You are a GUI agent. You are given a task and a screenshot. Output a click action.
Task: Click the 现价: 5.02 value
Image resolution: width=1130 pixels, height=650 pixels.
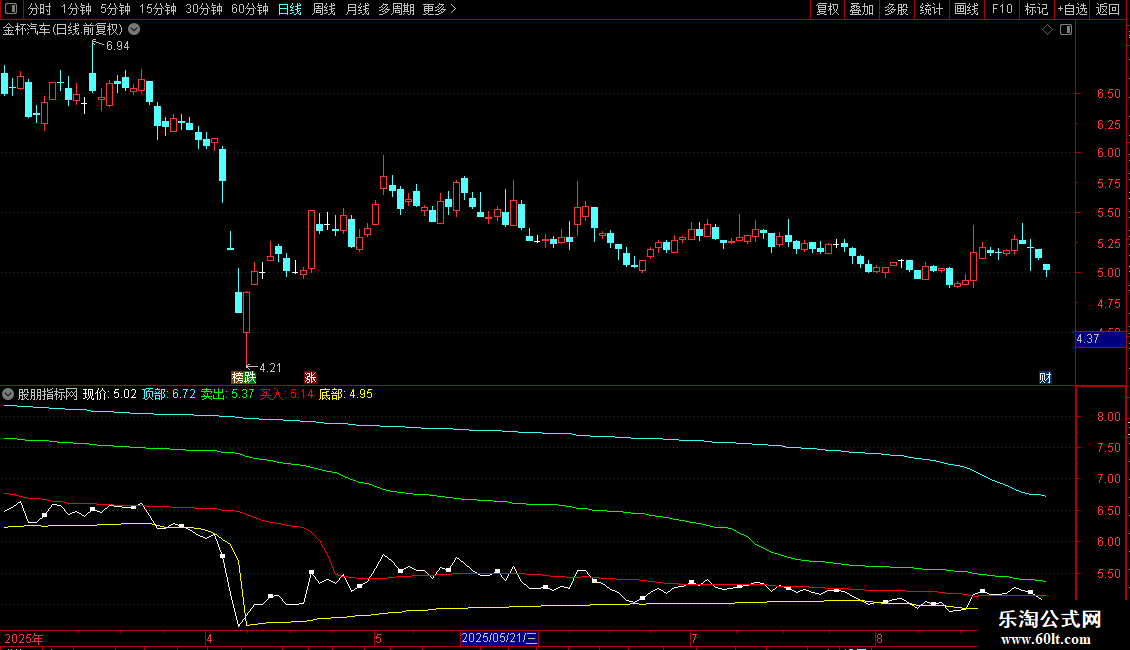pyautogui.click(x=110, y=394)
